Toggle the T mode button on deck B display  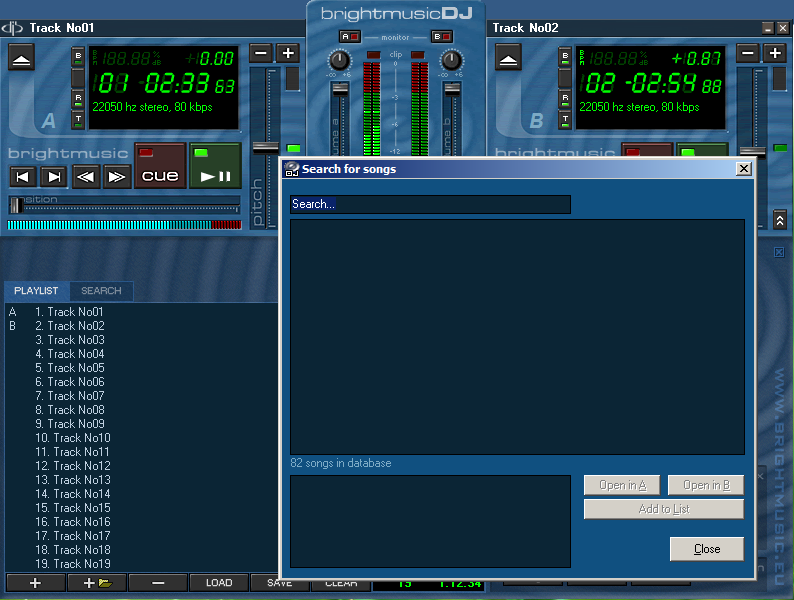565,120
